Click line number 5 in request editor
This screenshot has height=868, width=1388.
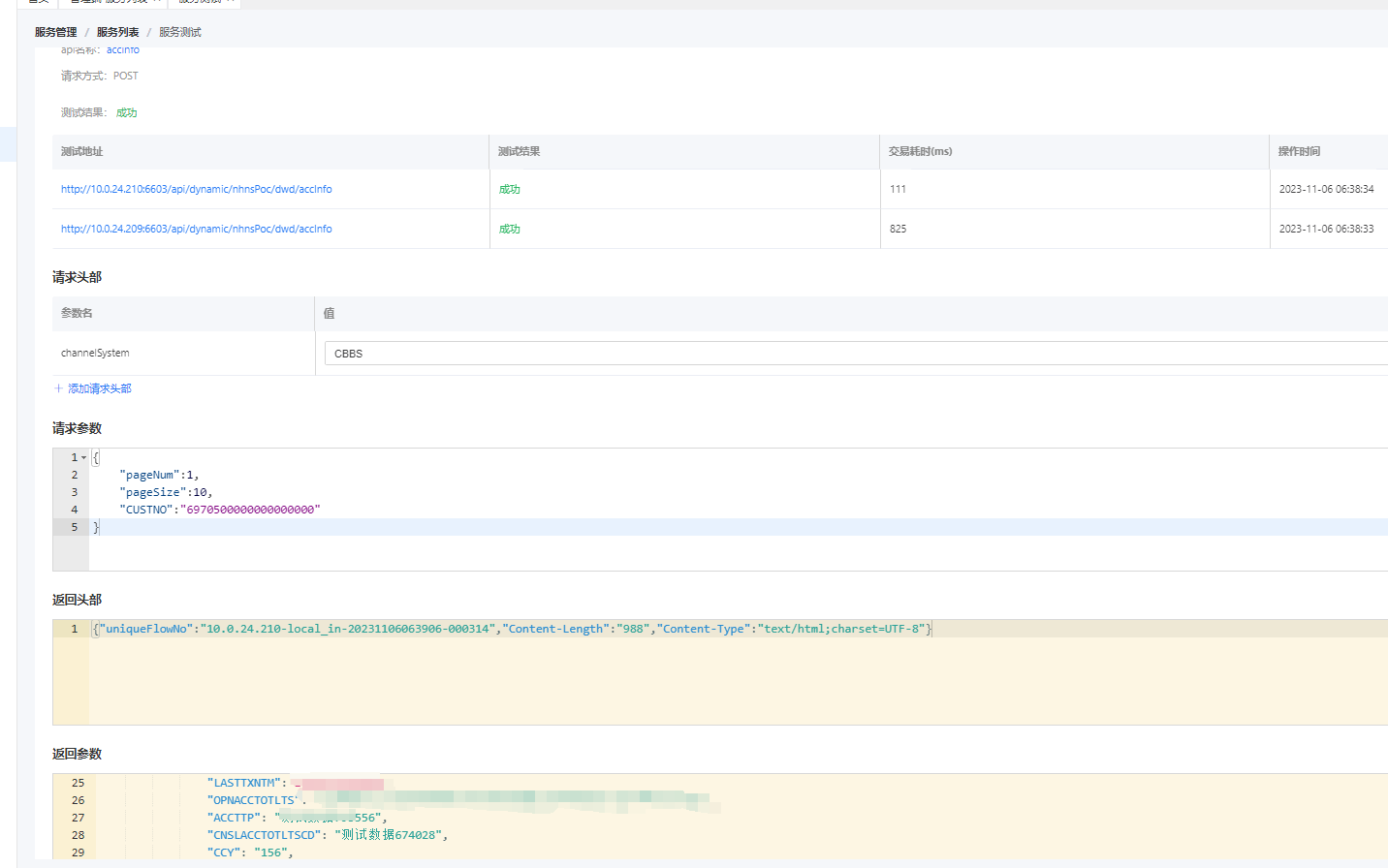point(74,527)
